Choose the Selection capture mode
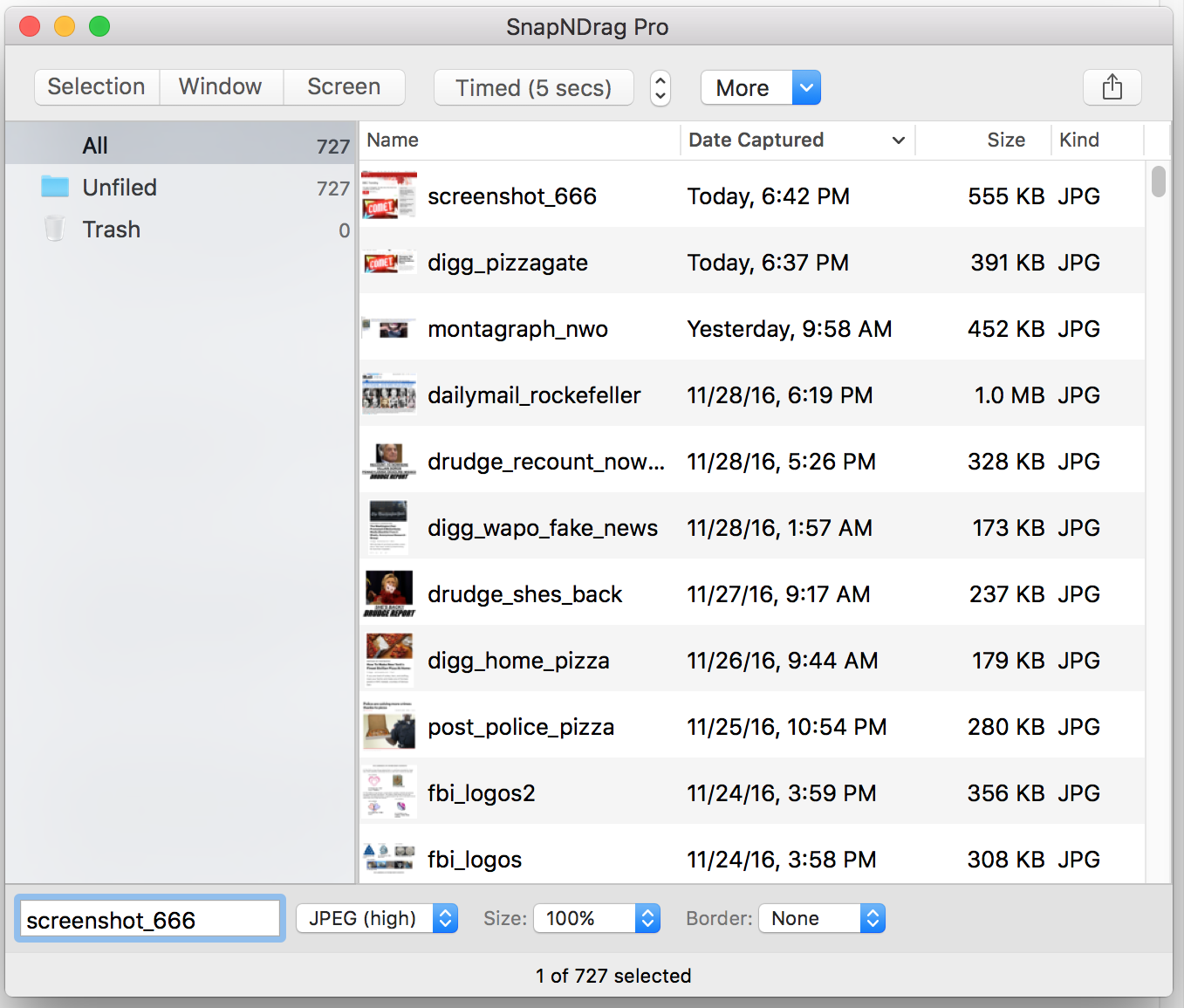 pyautogui.click(x=96, y=87)
